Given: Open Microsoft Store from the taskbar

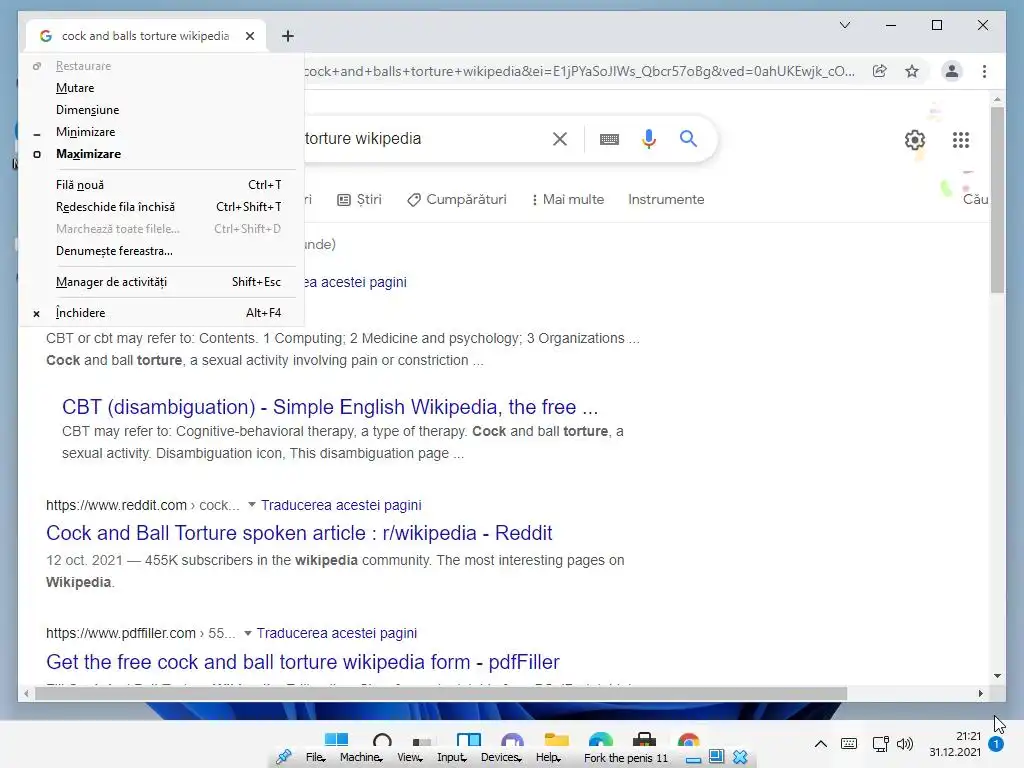Looking at the screenshot, I should pos(644,740).
